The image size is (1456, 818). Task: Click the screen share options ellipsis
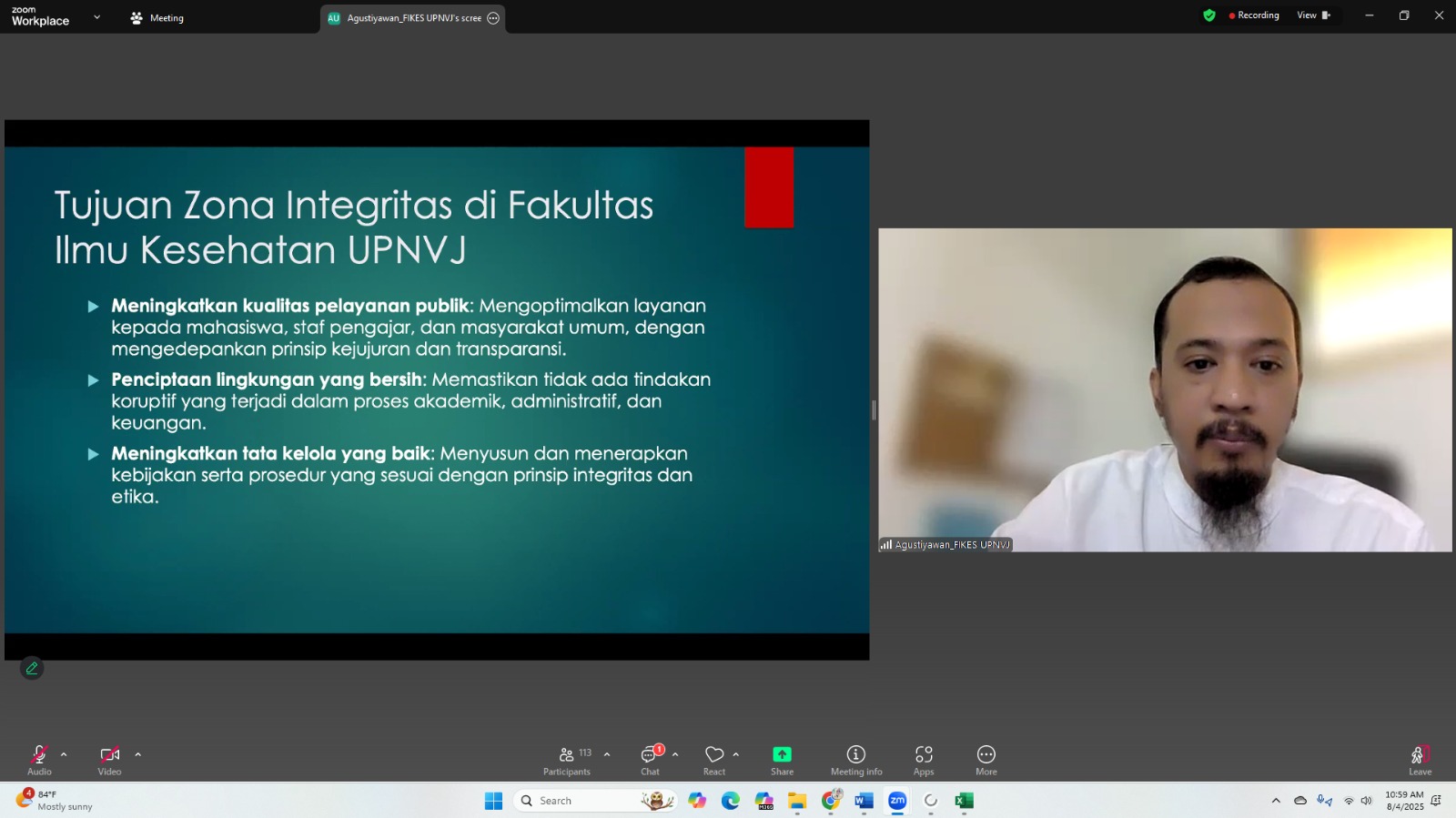(x=493, y=18)
